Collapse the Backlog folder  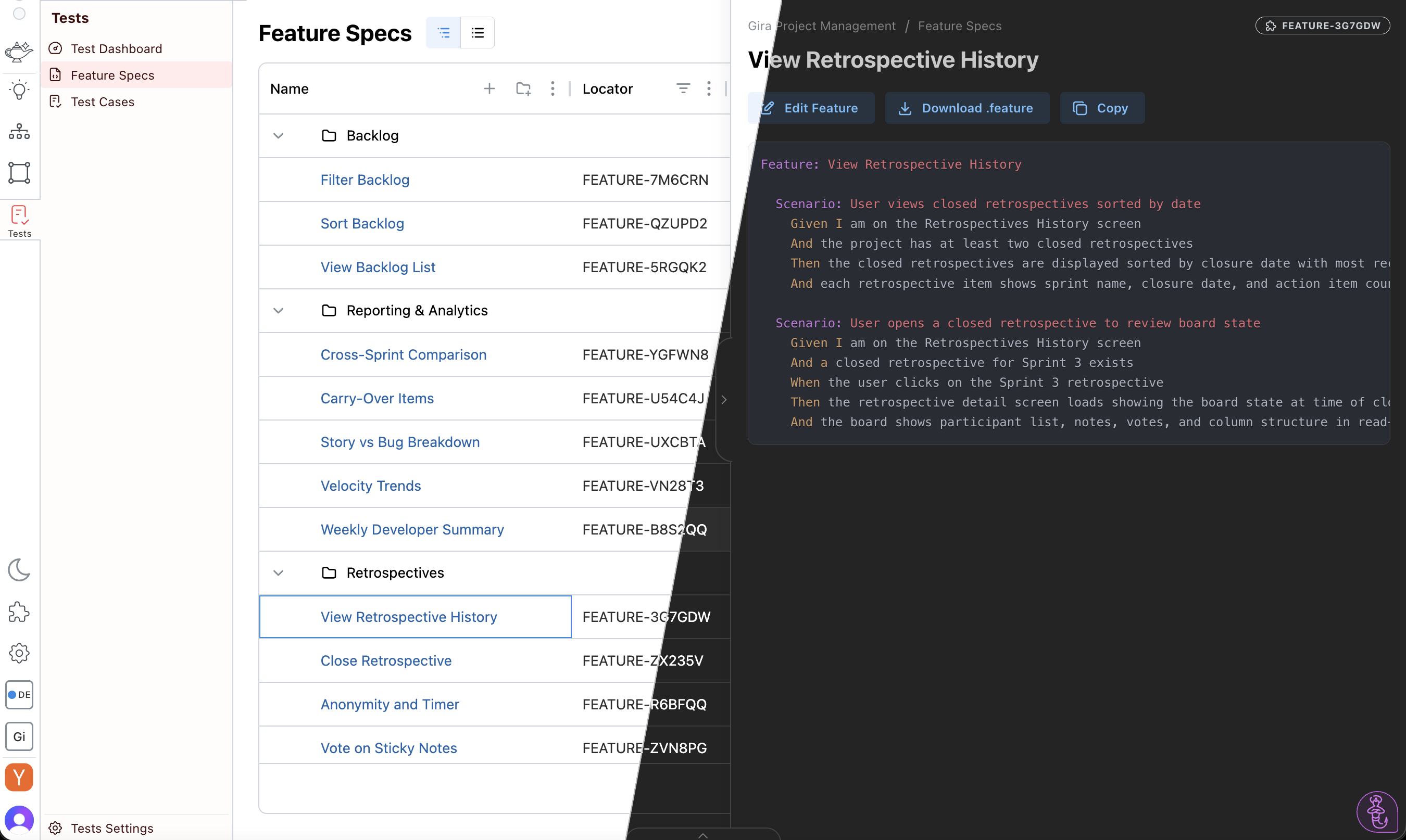click(x=278, y=136)
